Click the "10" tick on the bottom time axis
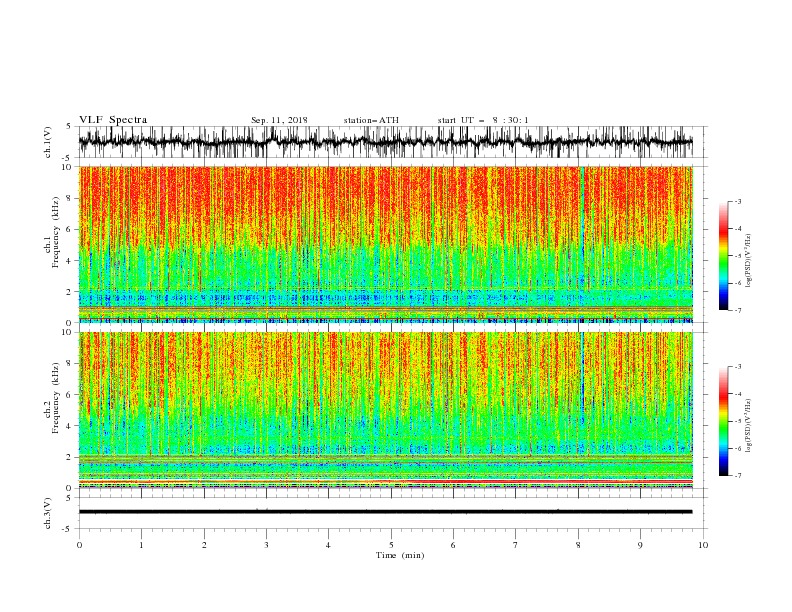The image size is (792, 612). (x=703, y=545)
